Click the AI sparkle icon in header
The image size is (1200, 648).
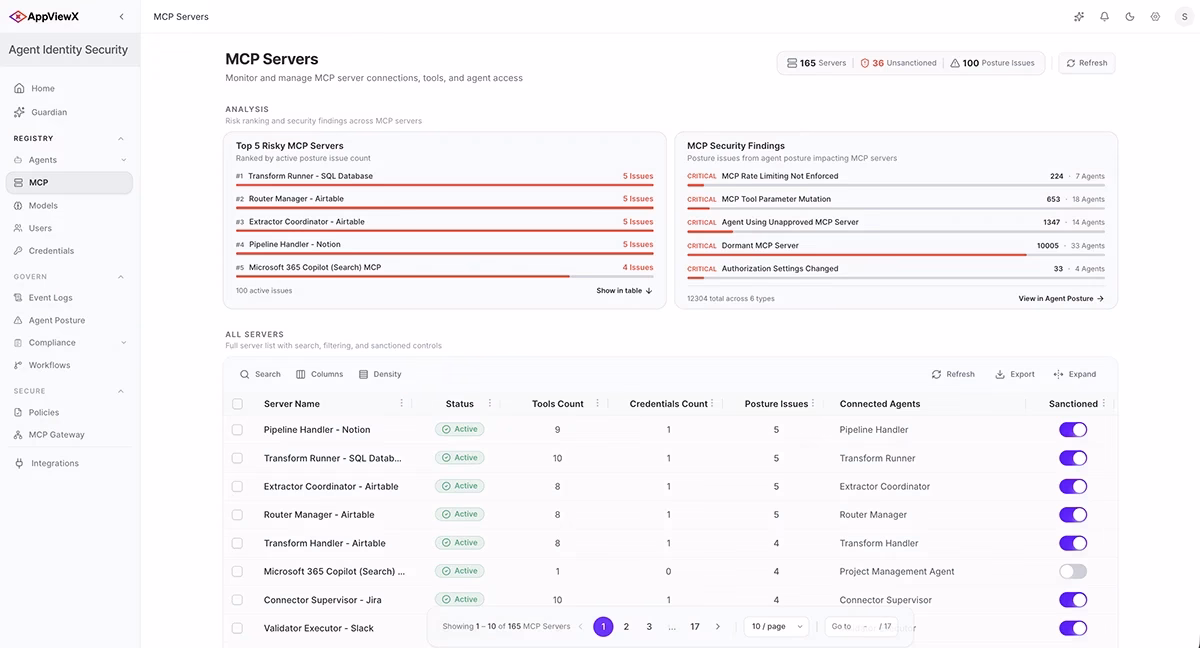click(1079, 17)
